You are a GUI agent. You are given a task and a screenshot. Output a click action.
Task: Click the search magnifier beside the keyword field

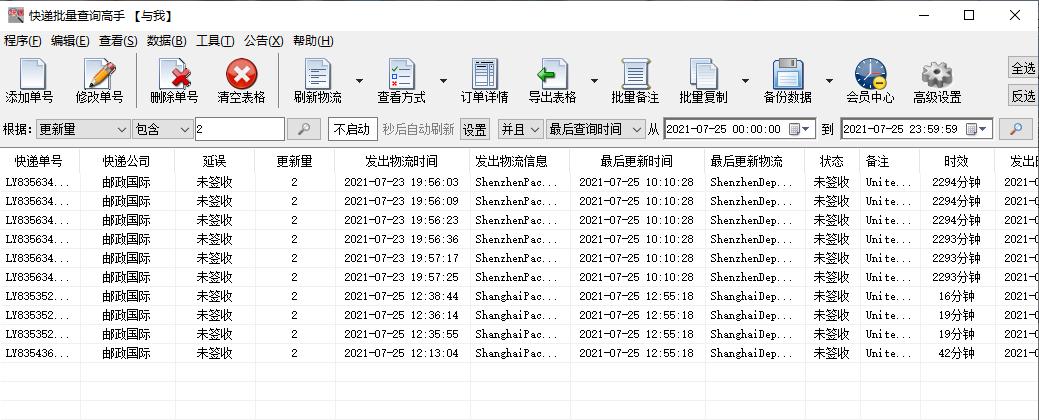[304, 129]
